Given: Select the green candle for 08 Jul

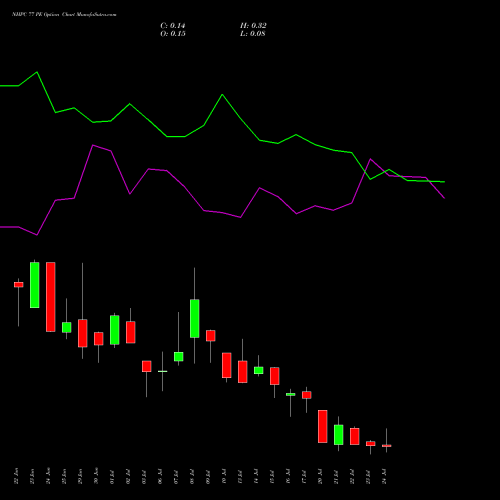Looking at the screenshot, I should point(195,318).
